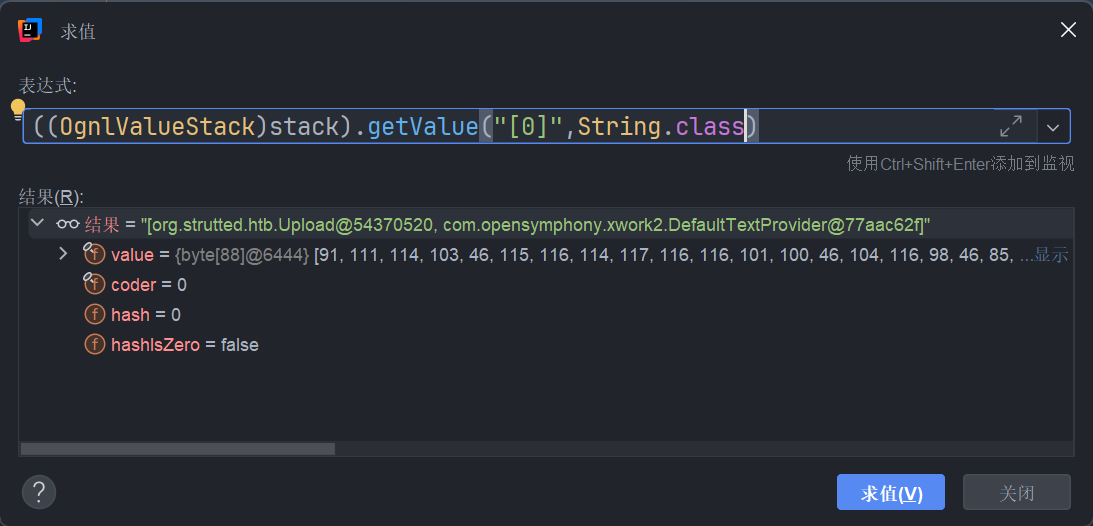Open help with the question mark button
The height and width of the screenshot is (526, 1093).
(x=39, y=492)
